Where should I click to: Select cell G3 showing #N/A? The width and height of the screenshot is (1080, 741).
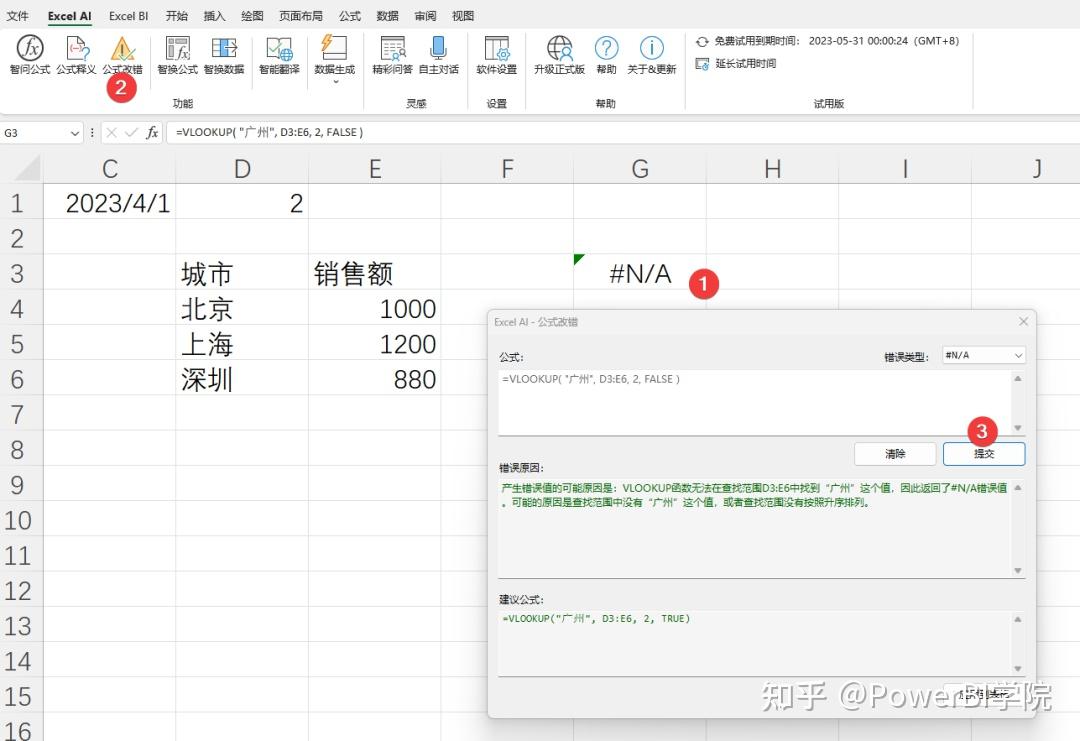click(x=639, y=273)
